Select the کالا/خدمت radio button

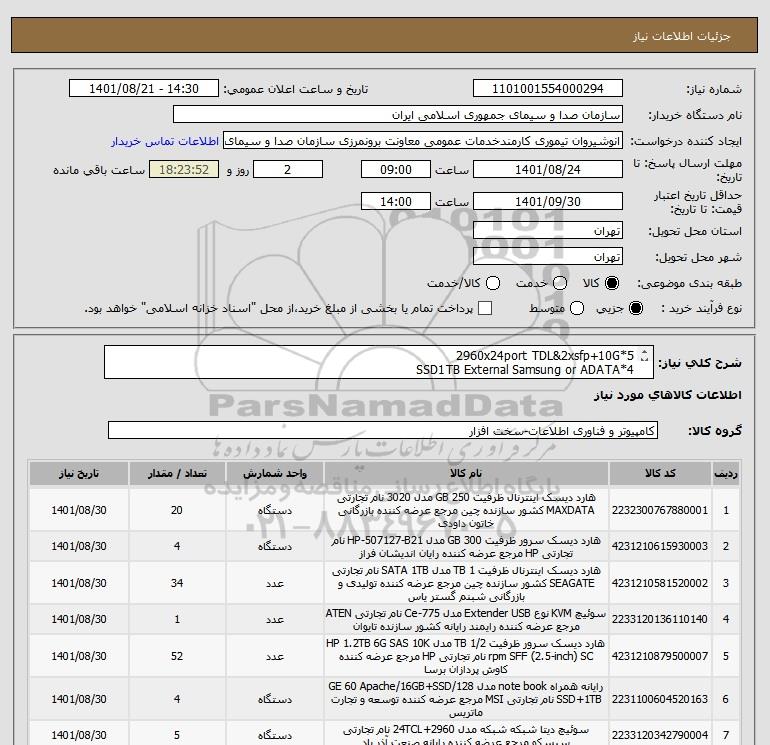click(493, 283)
